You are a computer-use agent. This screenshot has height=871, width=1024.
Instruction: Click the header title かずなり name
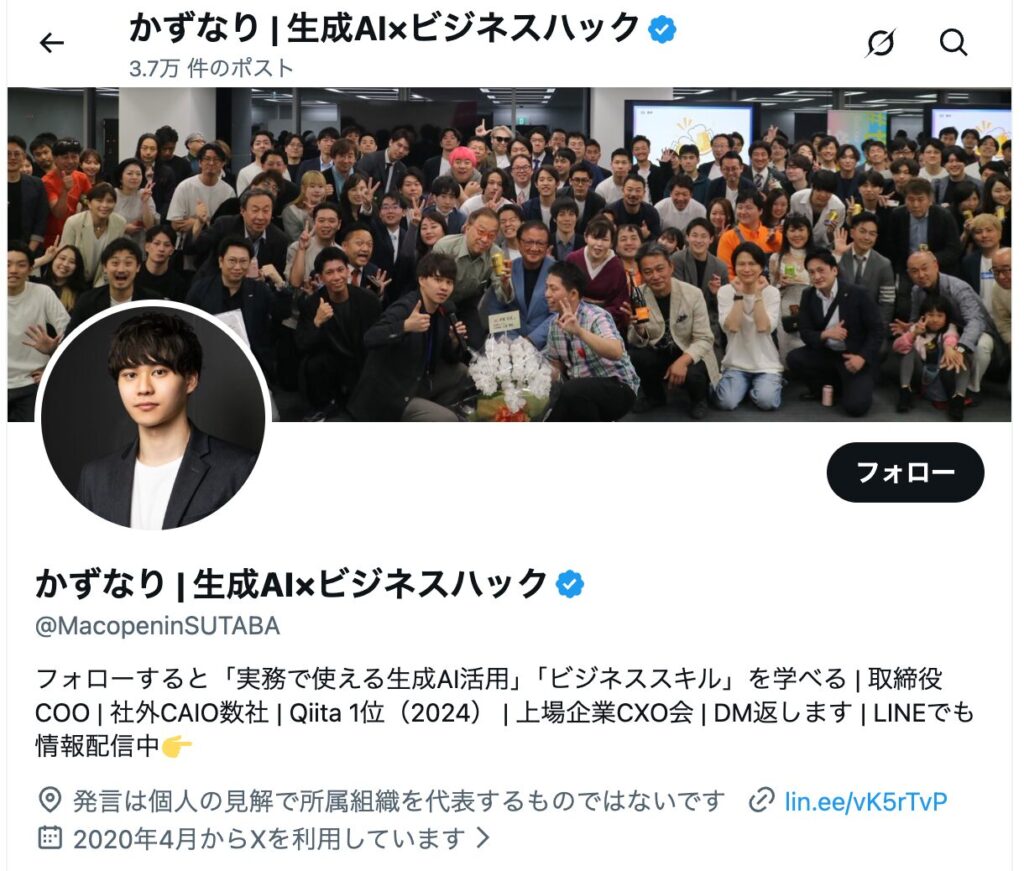[384, 29]
